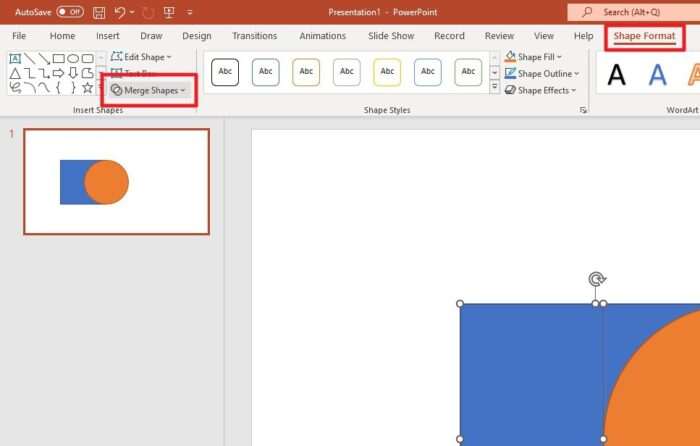
Task: Choose the Oval shape in the gallery
Action: click(x=73, y=58)
